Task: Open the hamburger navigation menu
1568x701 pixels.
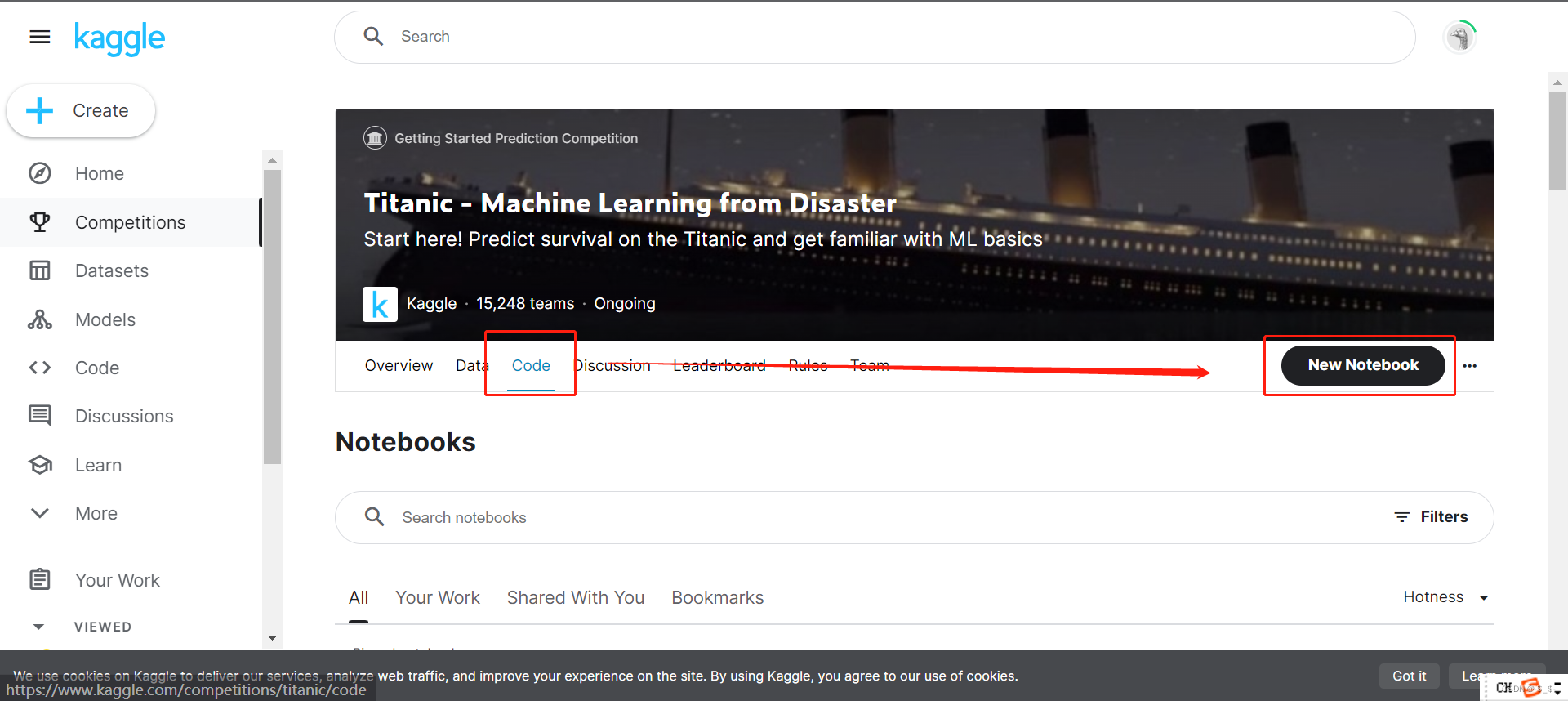Action: coord(40,37)
